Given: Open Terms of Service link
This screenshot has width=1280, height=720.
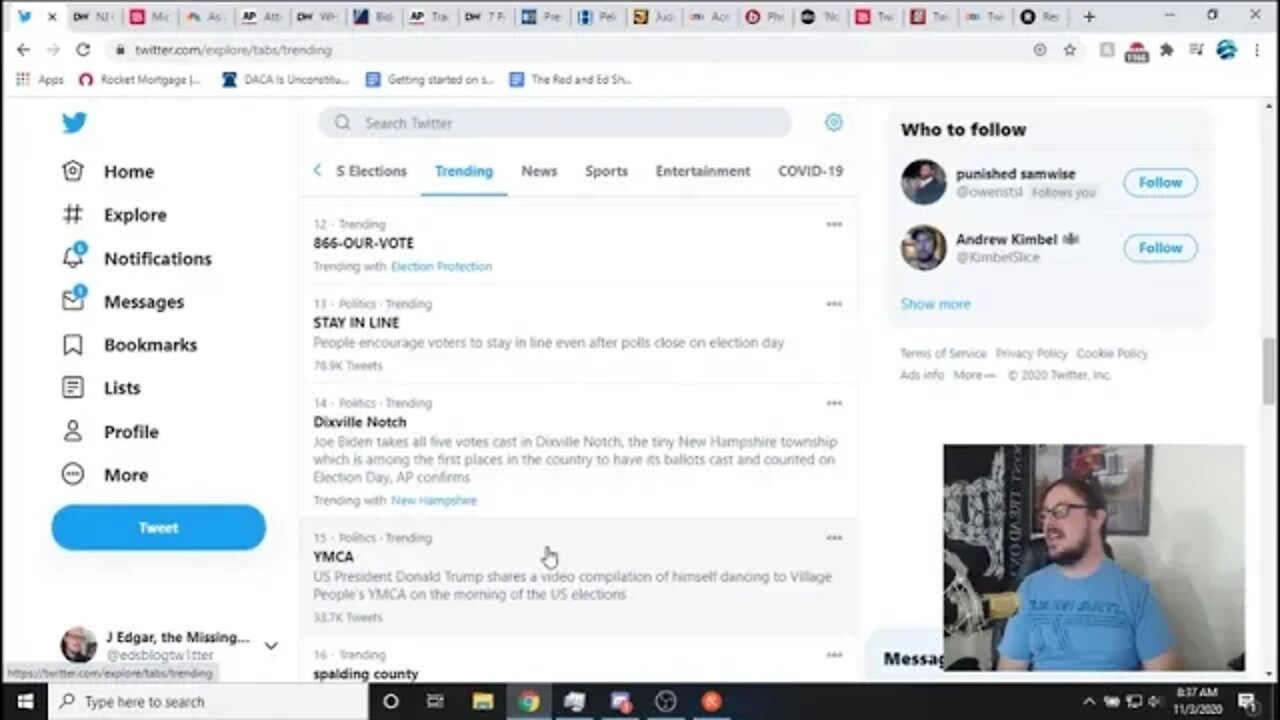Looking at the screenshot, I should tap(942, 354).
